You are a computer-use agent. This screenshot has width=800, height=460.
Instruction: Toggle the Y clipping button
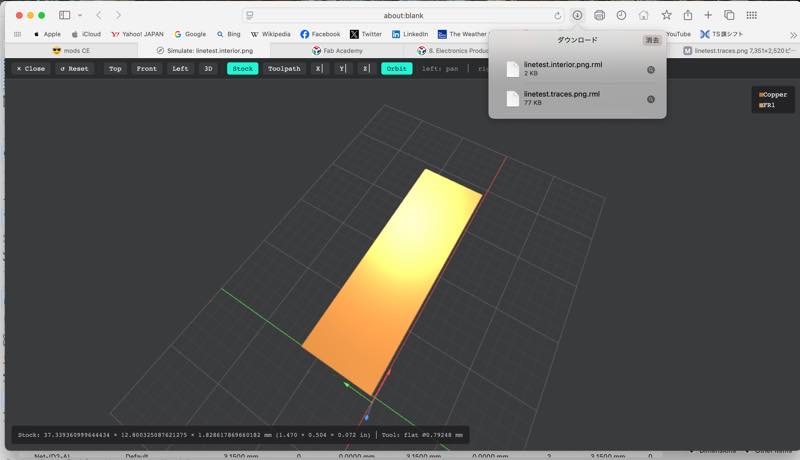(x=342, y=68)
